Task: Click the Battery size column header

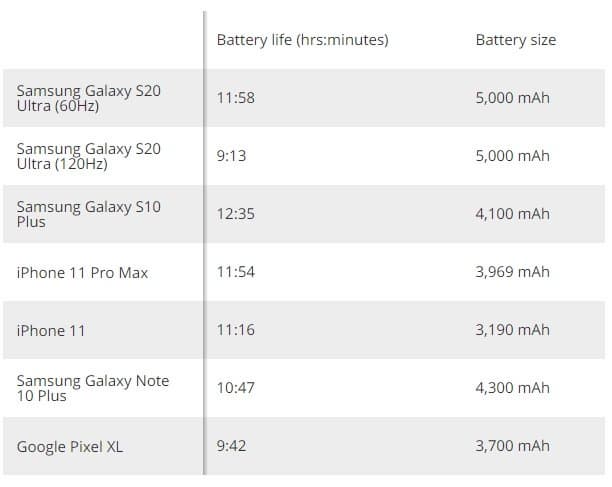Action: [x=515, y=40]
